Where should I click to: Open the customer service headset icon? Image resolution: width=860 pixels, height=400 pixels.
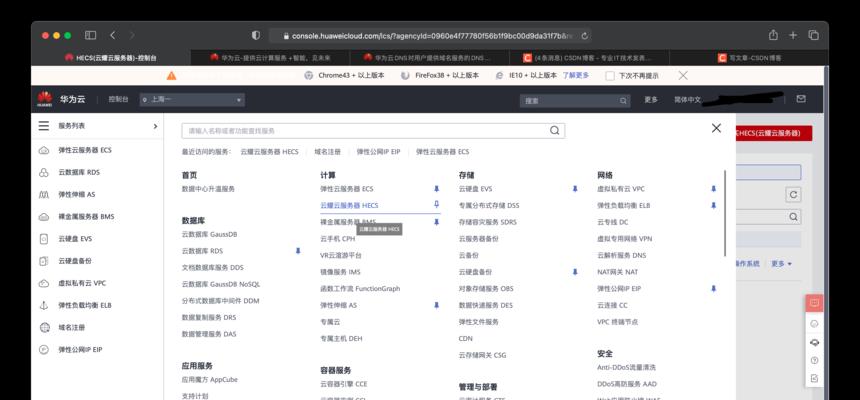pyautogui.click(x=814, y=342)
